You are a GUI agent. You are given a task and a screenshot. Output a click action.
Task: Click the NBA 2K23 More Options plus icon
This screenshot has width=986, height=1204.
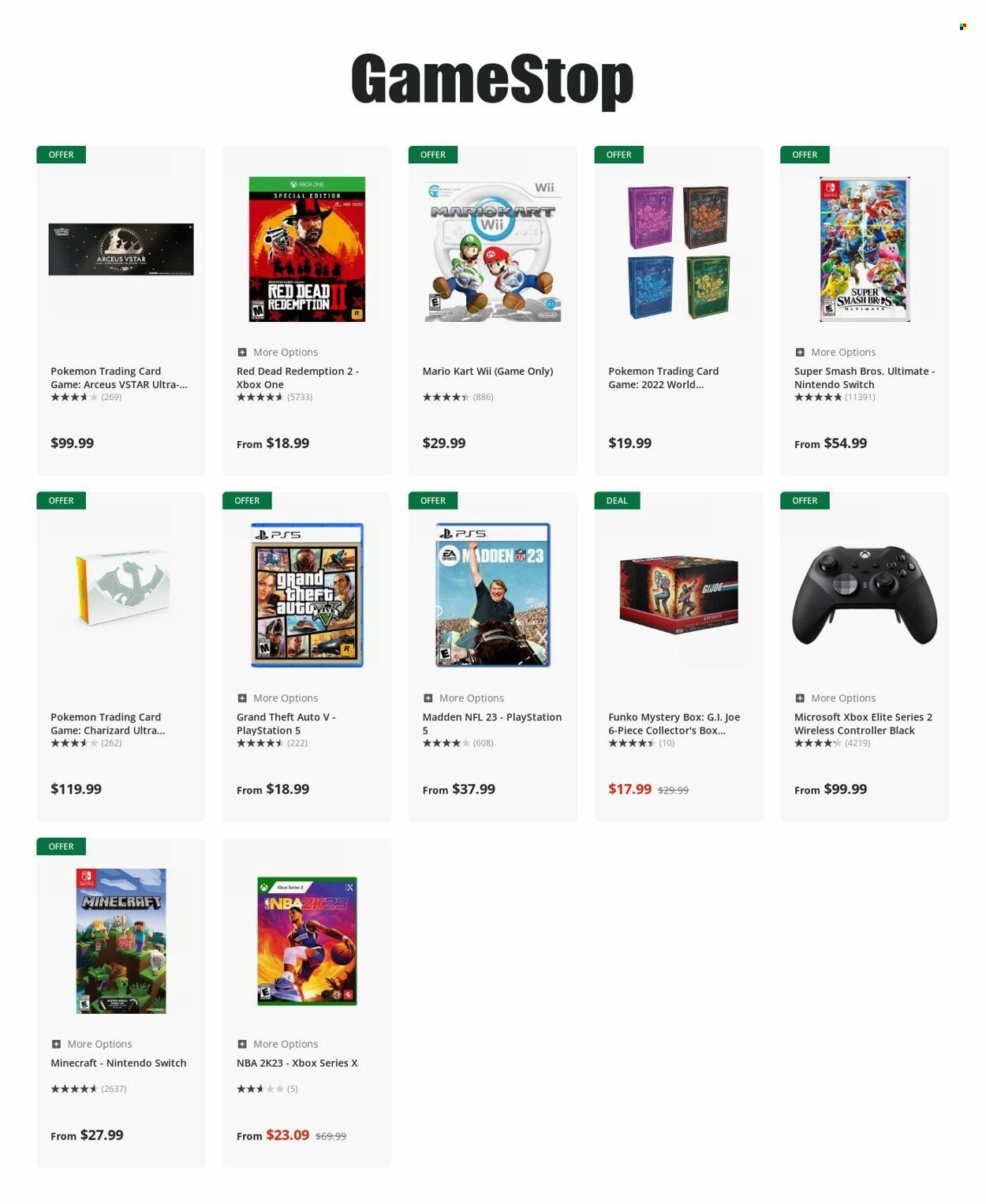[242, 1044]
